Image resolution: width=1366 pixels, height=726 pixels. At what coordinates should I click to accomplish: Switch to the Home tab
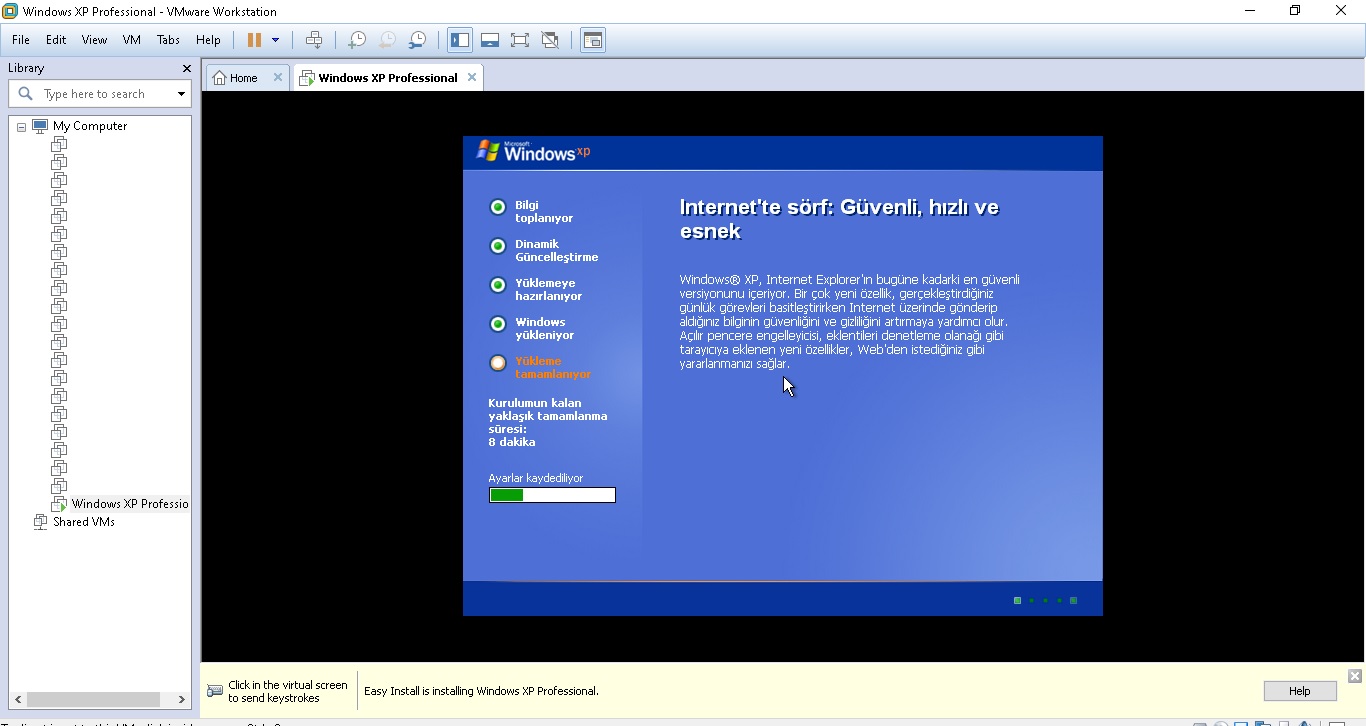(248, 78)
